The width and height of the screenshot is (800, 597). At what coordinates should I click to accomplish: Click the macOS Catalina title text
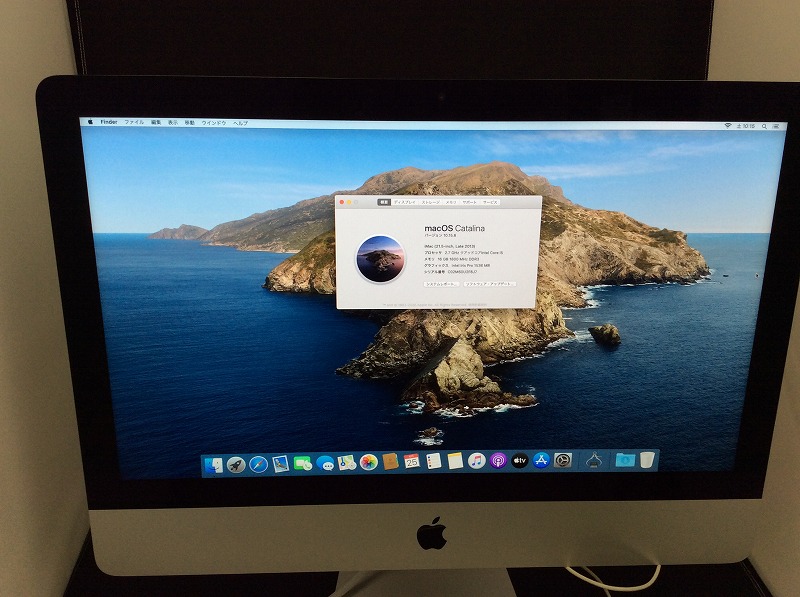(x=454, y=228)
